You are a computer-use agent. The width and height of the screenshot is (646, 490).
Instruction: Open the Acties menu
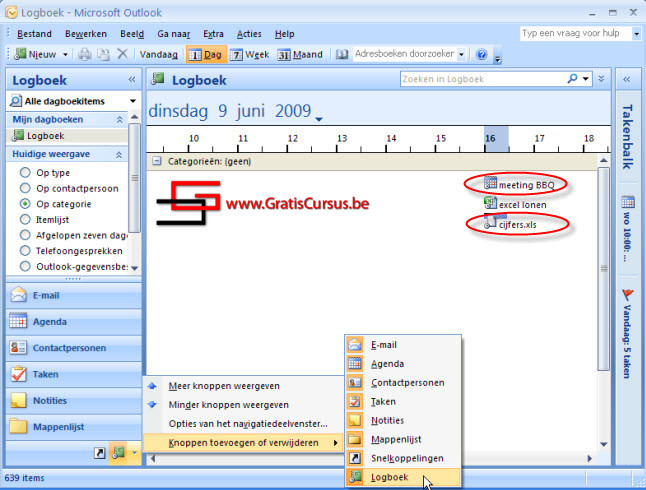point(249,34)
